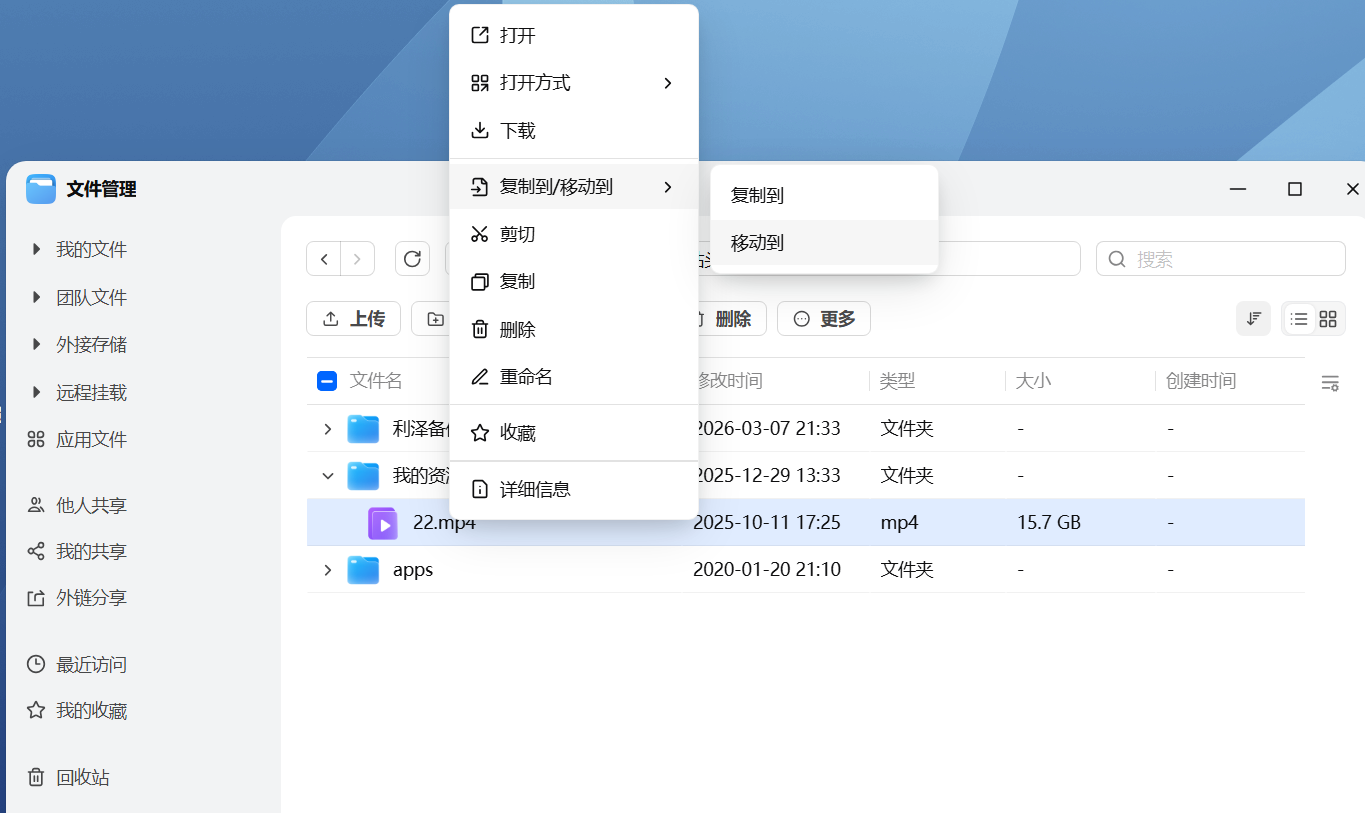Choose 收藏 from the context menu
The image size is (1365, 813).
(x=574, y=433)
